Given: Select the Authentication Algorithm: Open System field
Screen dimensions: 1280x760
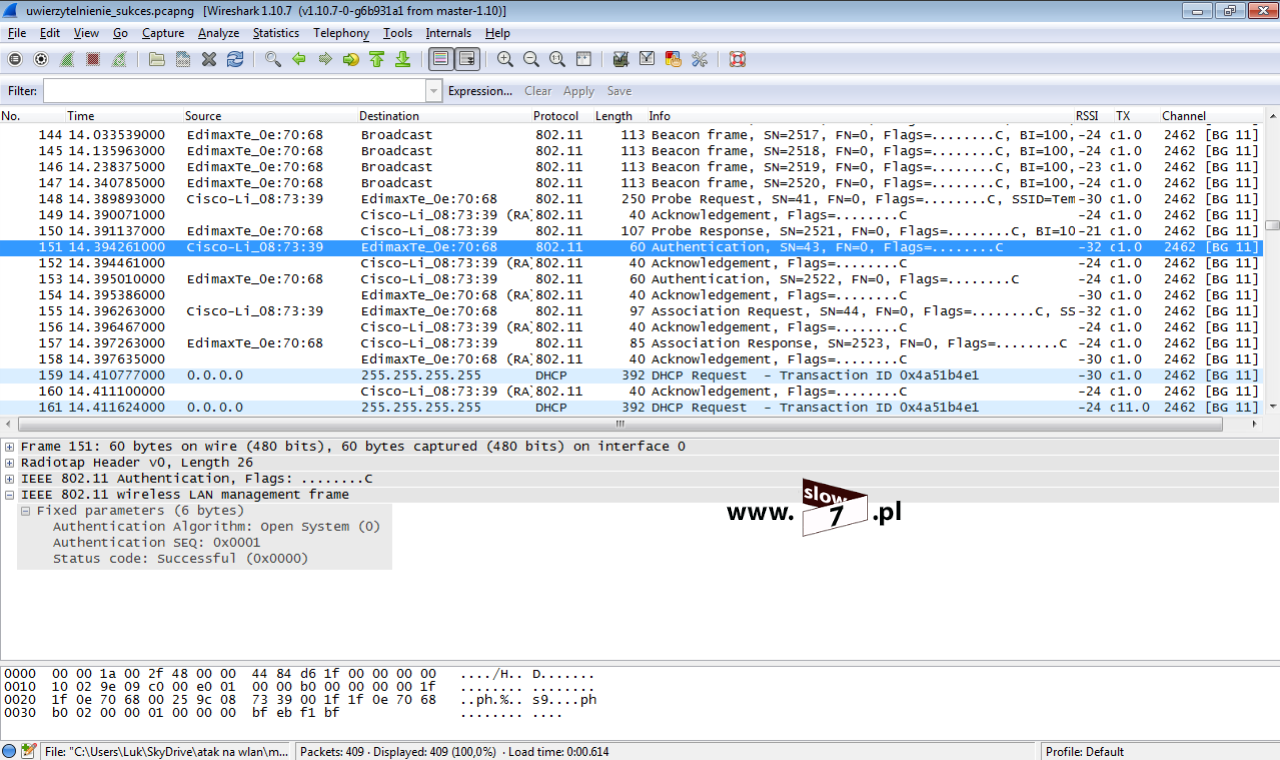Looking at the screenshot, I should [216, 527].
